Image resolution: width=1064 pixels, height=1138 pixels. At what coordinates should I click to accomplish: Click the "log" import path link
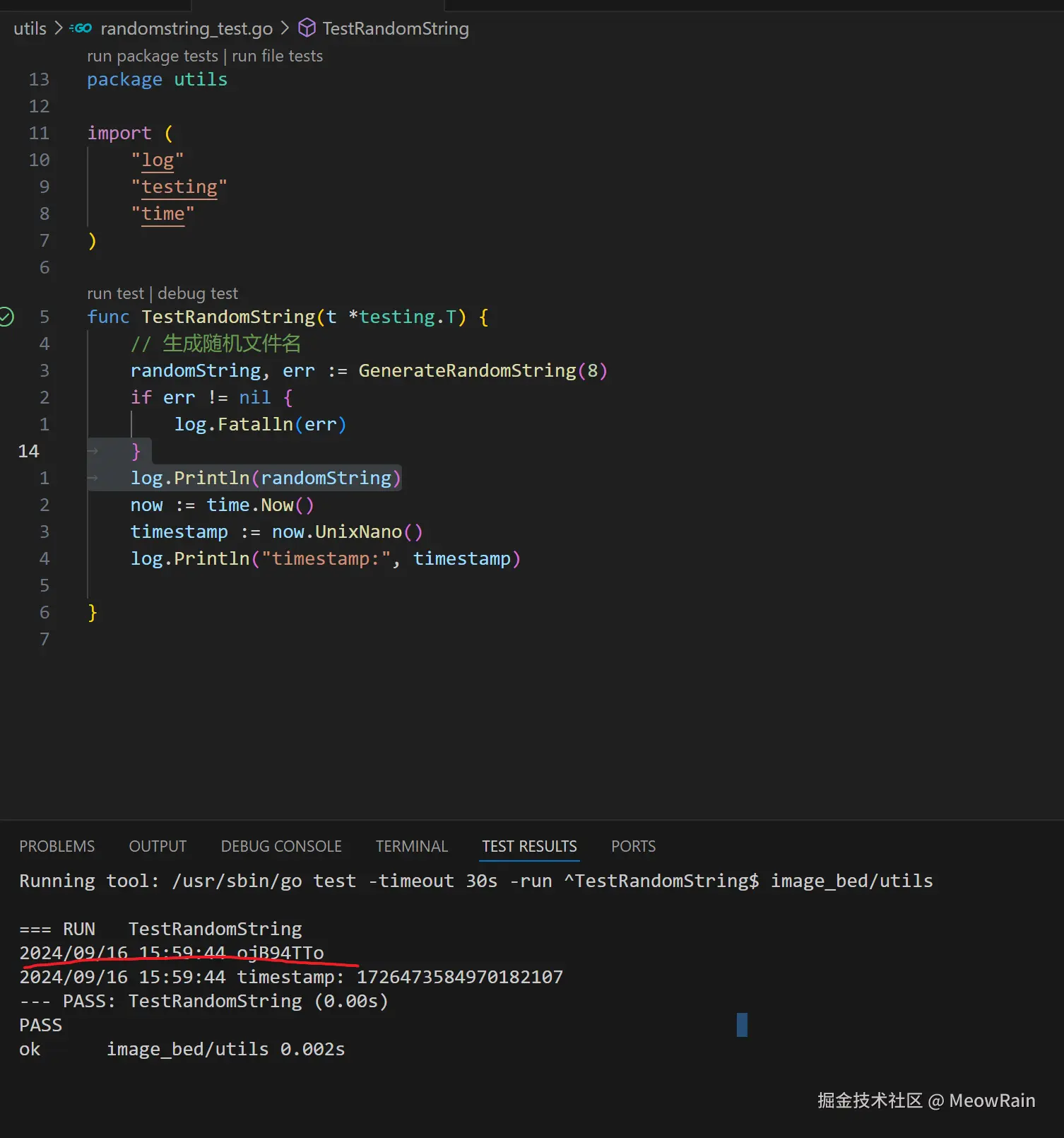pos(158,160)
